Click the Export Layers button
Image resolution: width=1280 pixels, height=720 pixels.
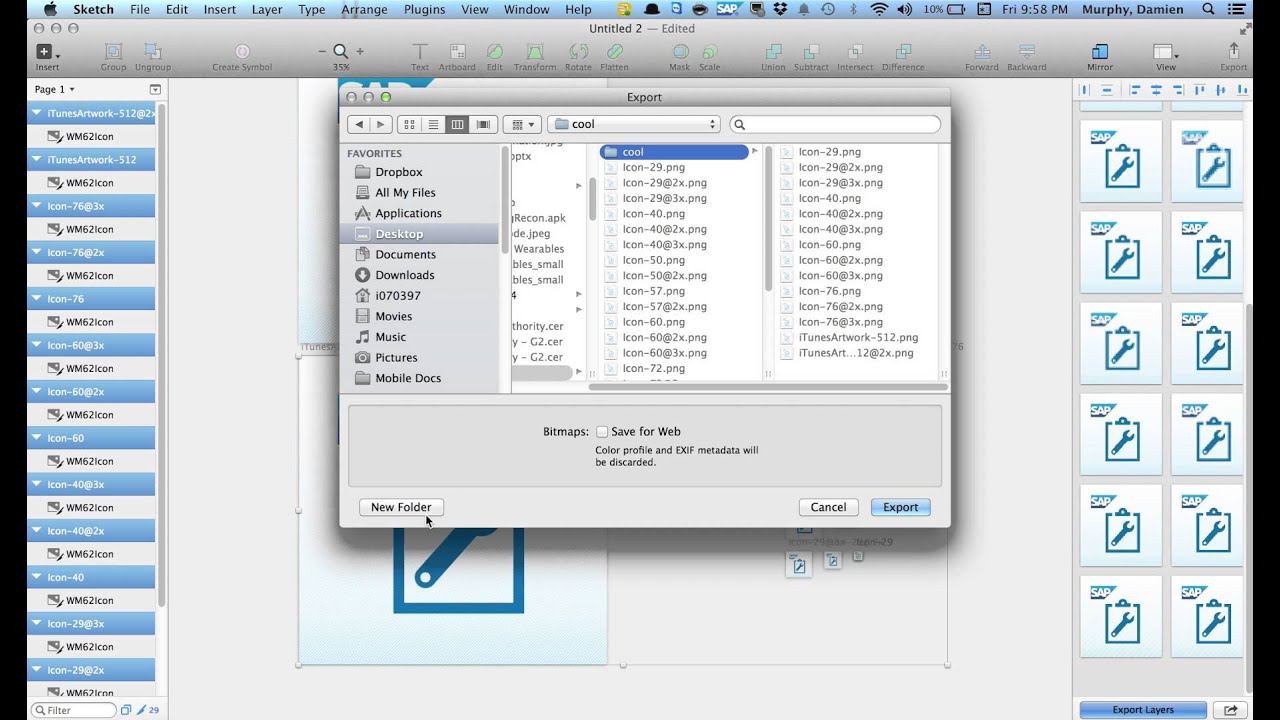[x=1143, y=710]
